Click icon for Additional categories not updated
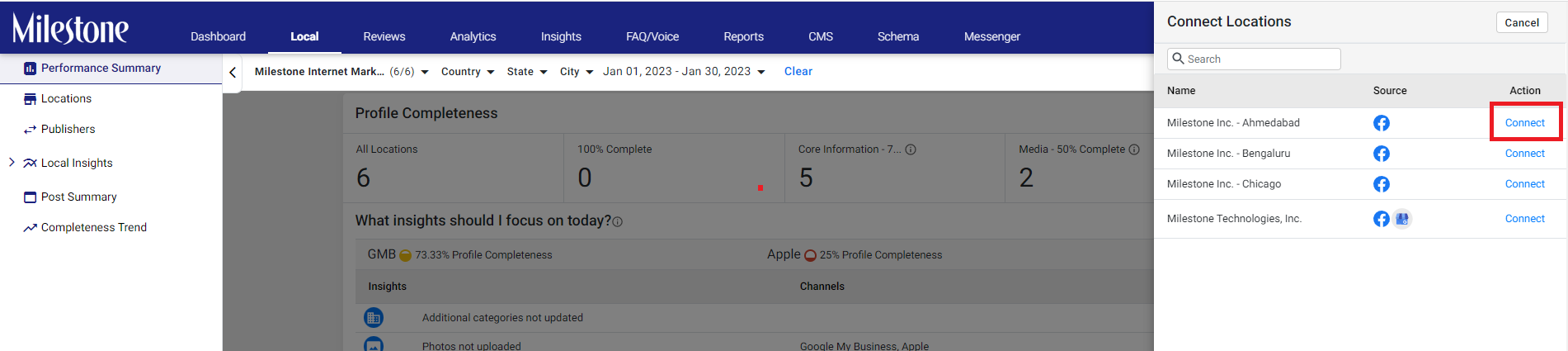The width and height of the screenshot is (1568, 351). click(x=374, y=317)
